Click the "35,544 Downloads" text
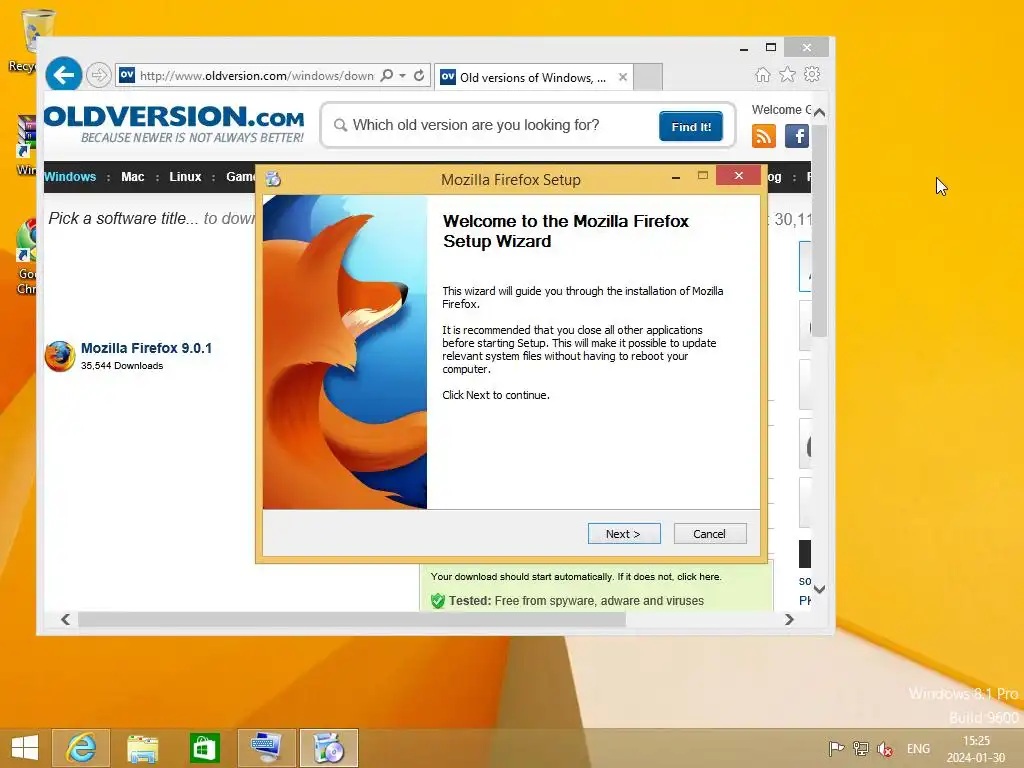The width and height of the screenshot is (1024, 768). [x=122, y=366]
